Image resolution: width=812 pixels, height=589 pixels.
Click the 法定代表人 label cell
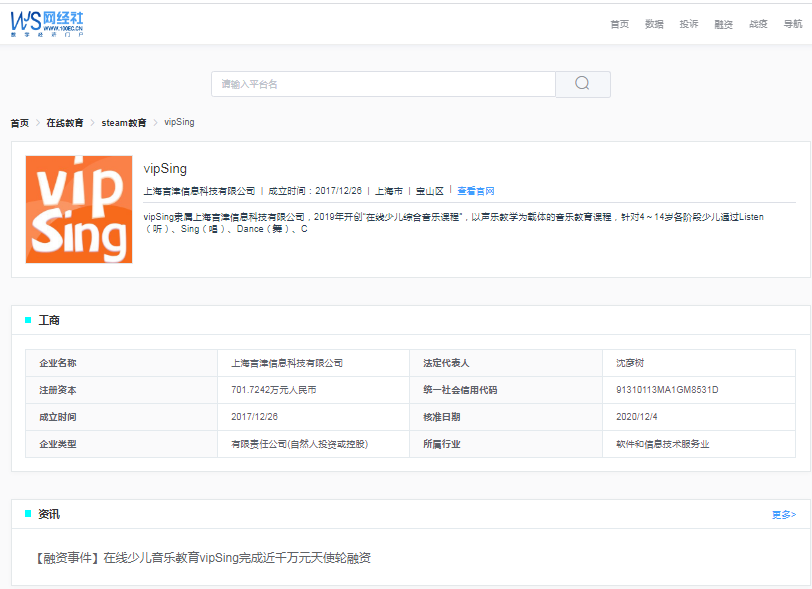[x=506, y=363]
